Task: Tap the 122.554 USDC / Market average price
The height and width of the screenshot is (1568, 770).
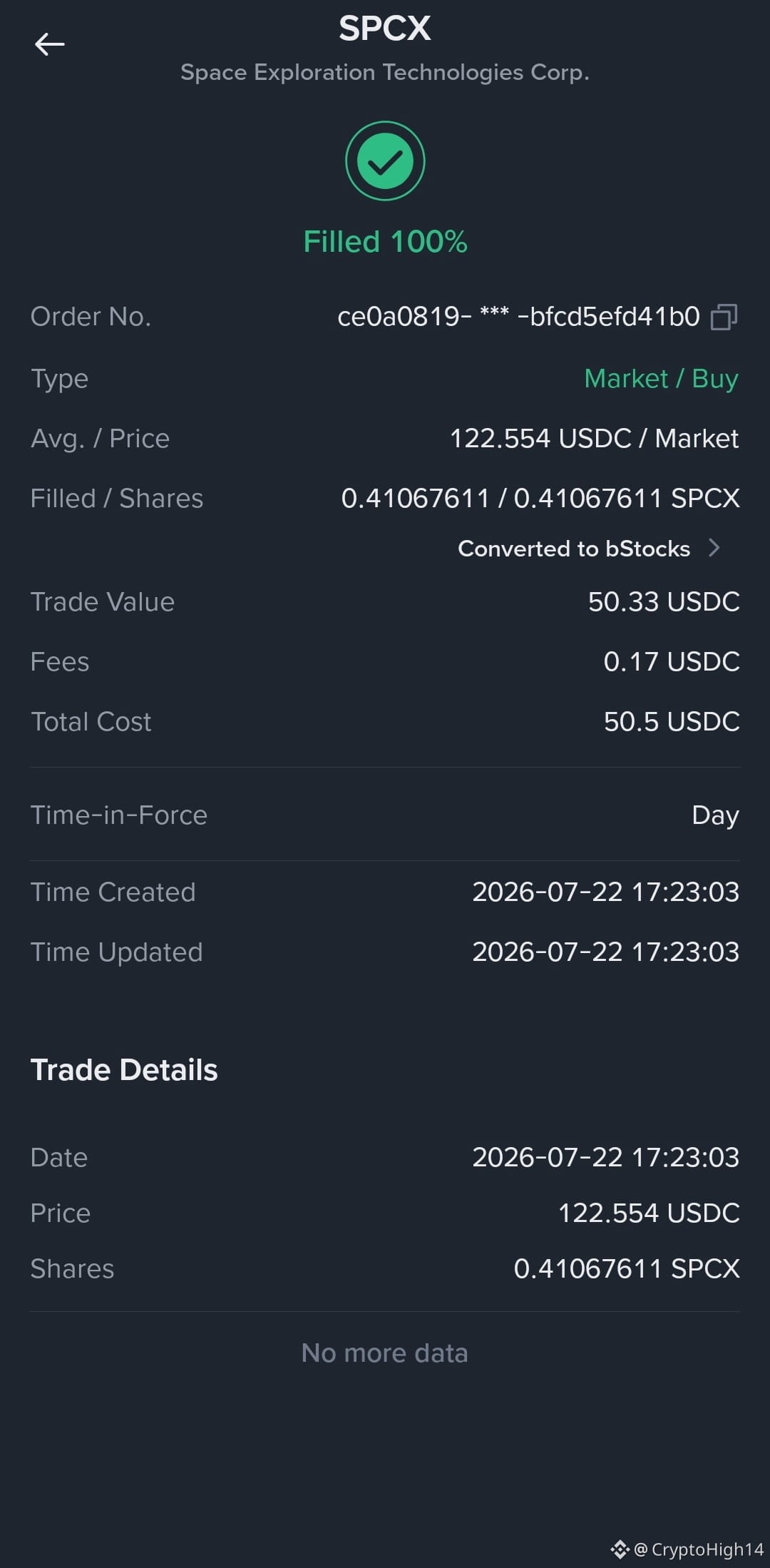Action: [594, 439]
